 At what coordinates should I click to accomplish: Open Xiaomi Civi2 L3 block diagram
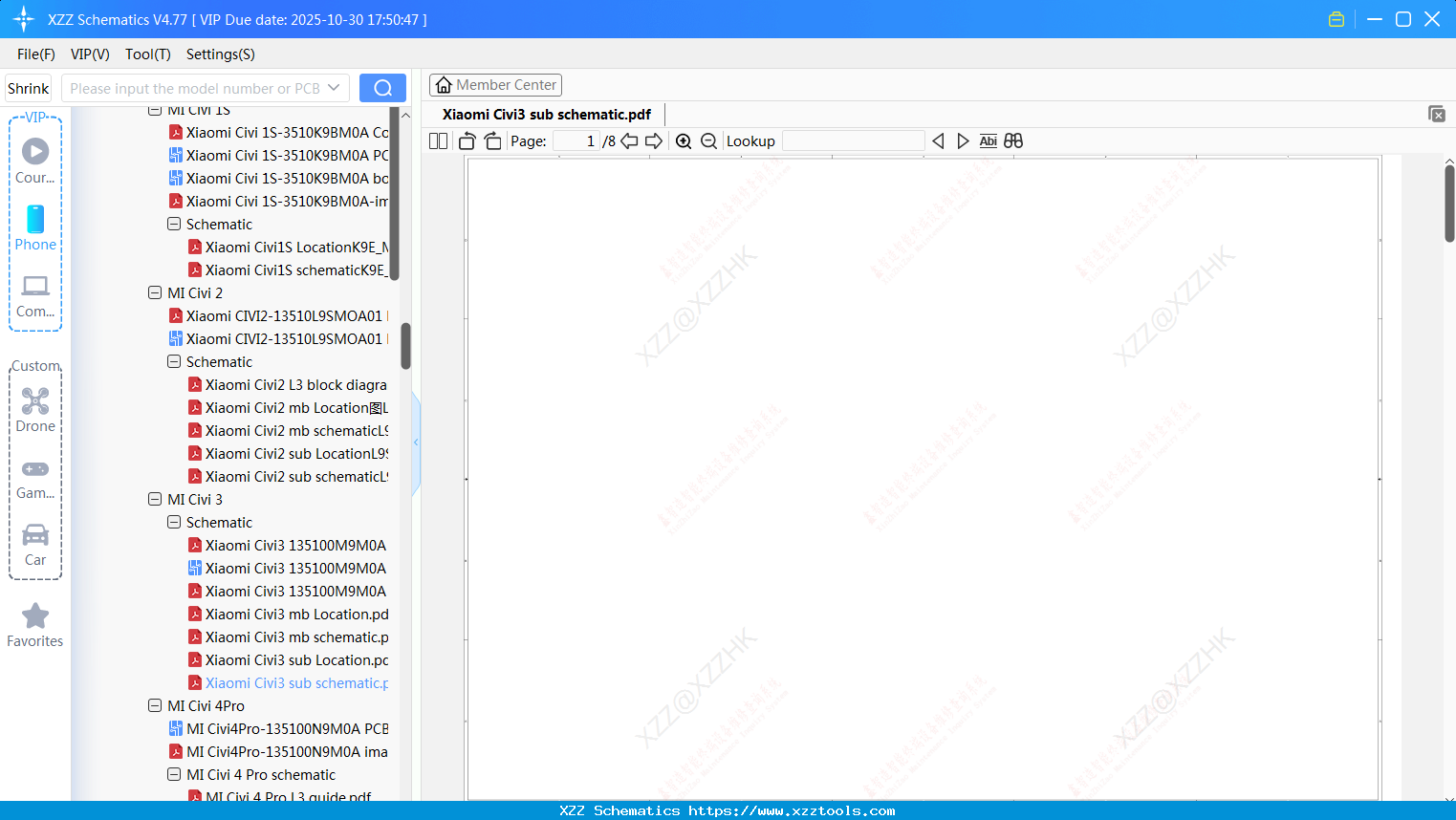[288, 384]
